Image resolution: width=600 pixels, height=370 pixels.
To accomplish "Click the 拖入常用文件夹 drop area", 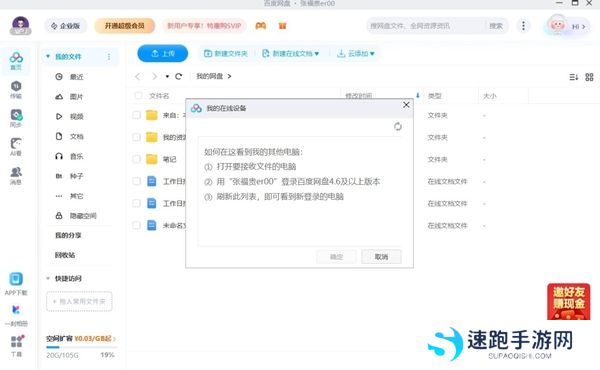I will point(79,301).
